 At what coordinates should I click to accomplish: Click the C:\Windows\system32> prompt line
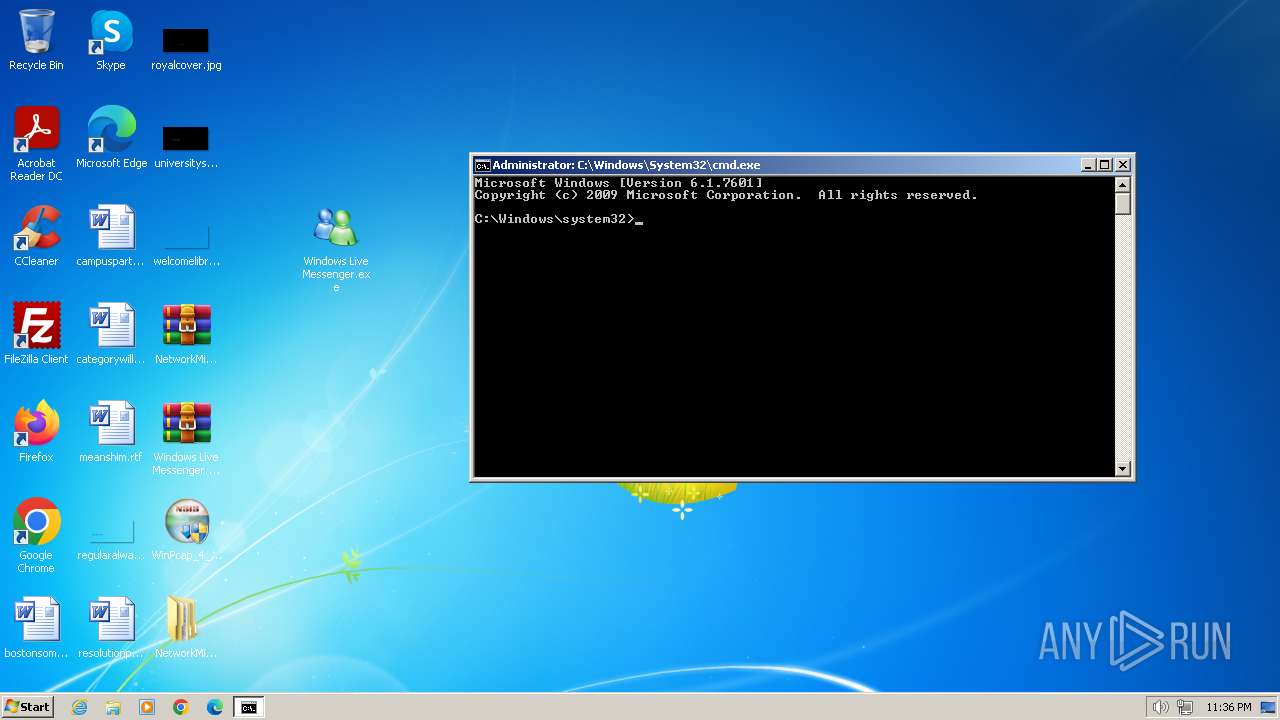(x=558, y=219)
